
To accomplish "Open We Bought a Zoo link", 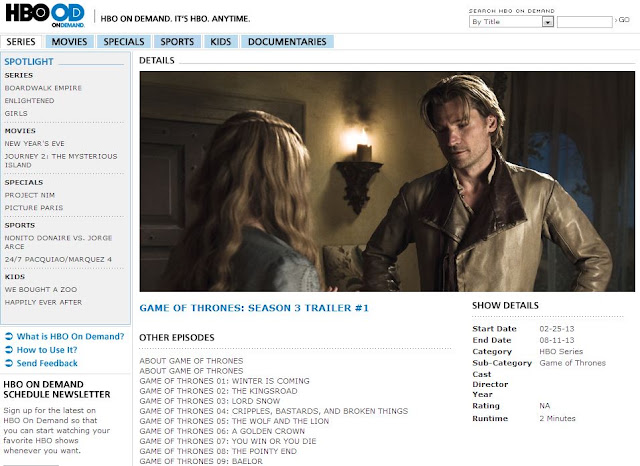I will click(x=41, y=290).
